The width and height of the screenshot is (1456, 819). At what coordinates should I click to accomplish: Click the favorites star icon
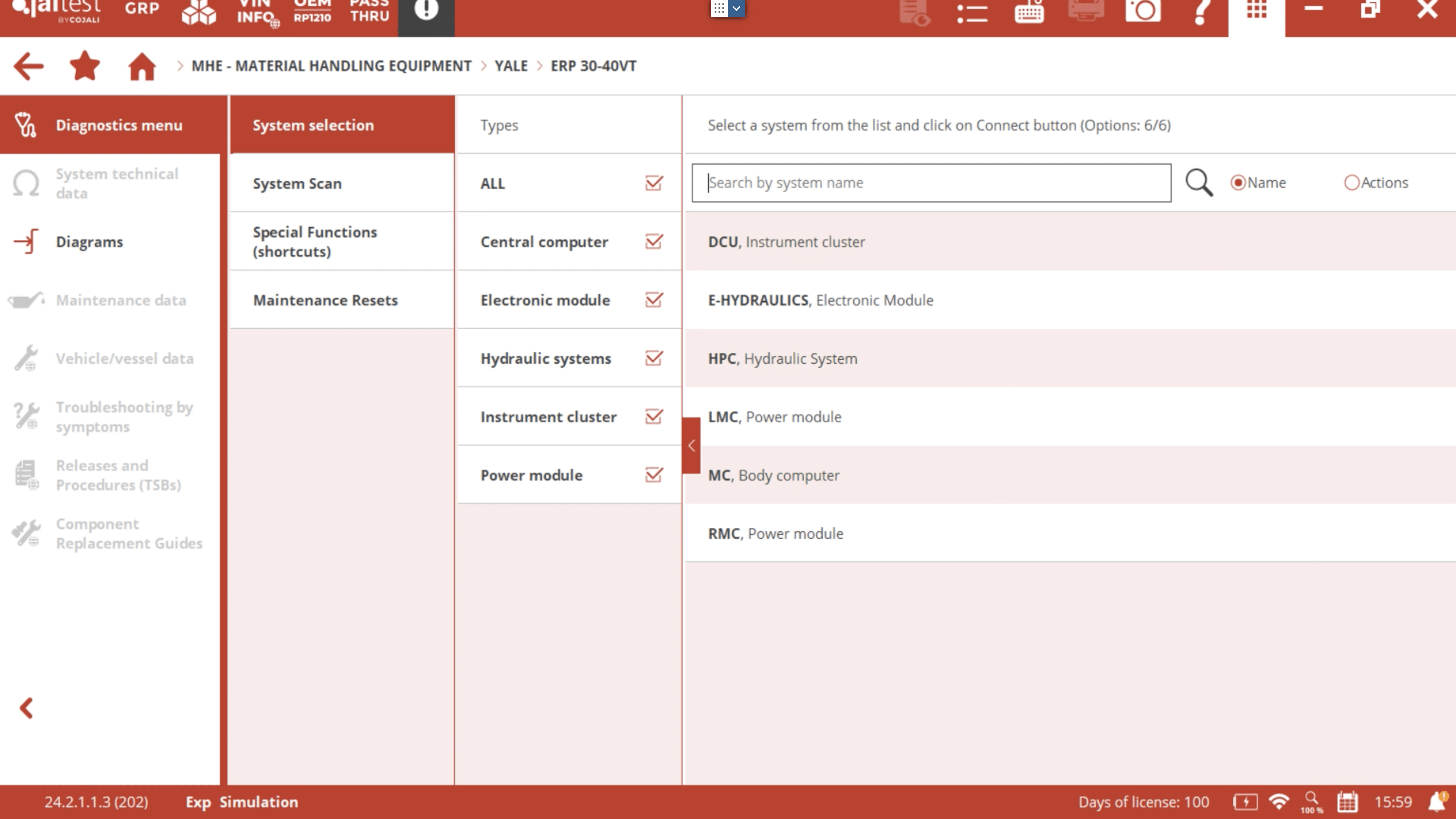(x=85, y=66)
